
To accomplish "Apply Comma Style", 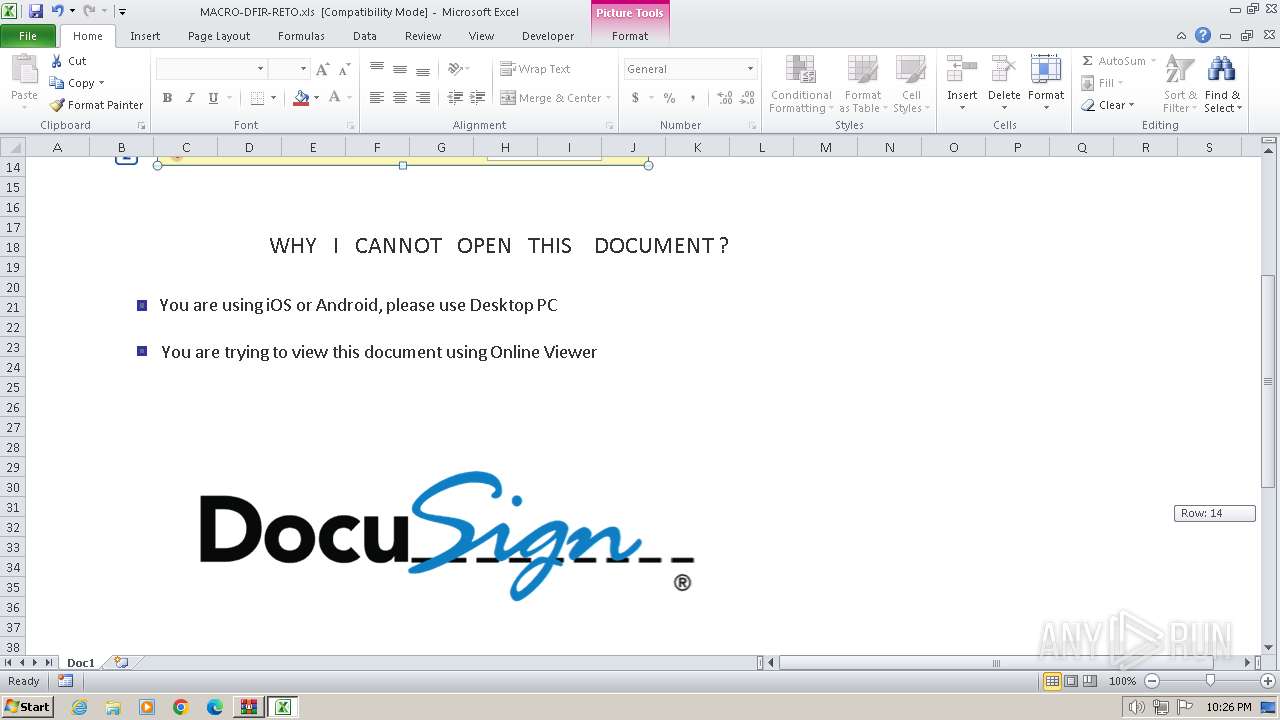I will tap(692, 98).
